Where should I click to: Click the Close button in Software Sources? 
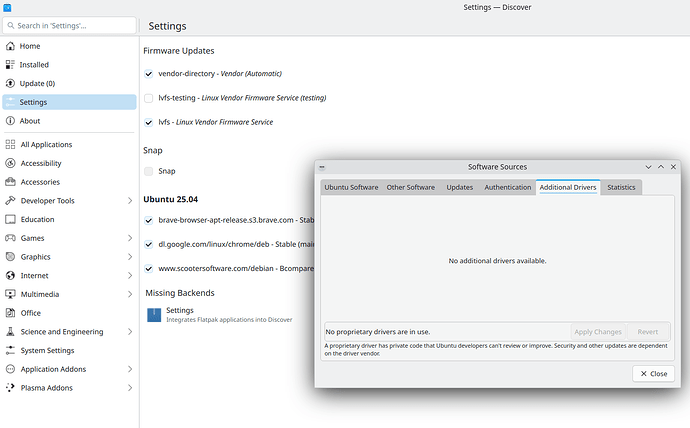(x=653, y=373)
